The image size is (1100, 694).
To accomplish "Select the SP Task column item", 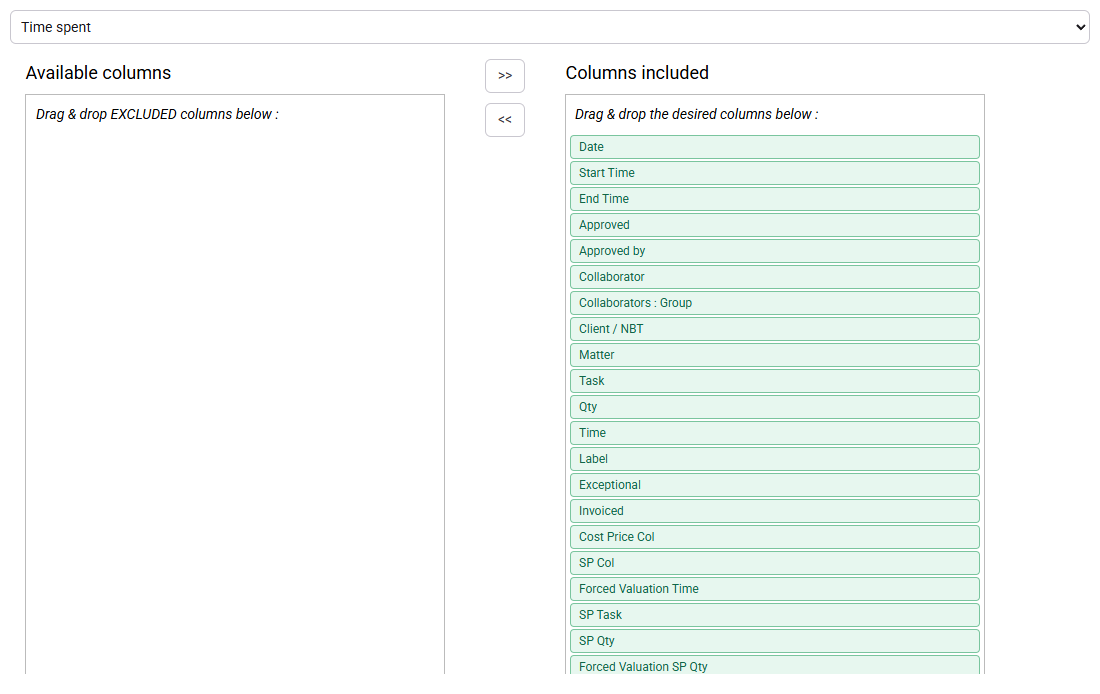I will [x=774, y=615].
